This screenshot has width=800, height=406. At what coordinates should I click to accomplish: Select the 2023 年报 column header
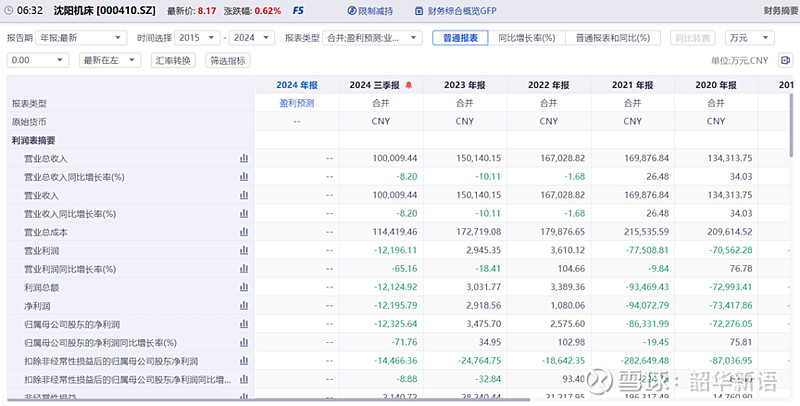tap(465, 85)
